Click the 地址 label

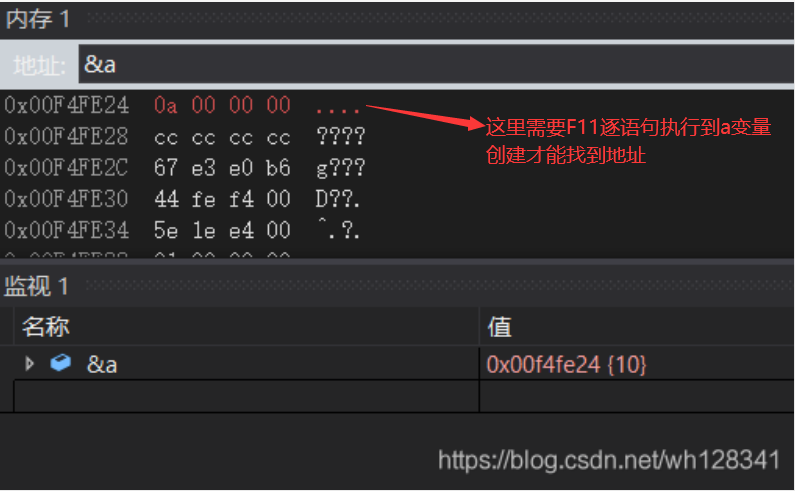pyautogui.click(x=40, y=65)
